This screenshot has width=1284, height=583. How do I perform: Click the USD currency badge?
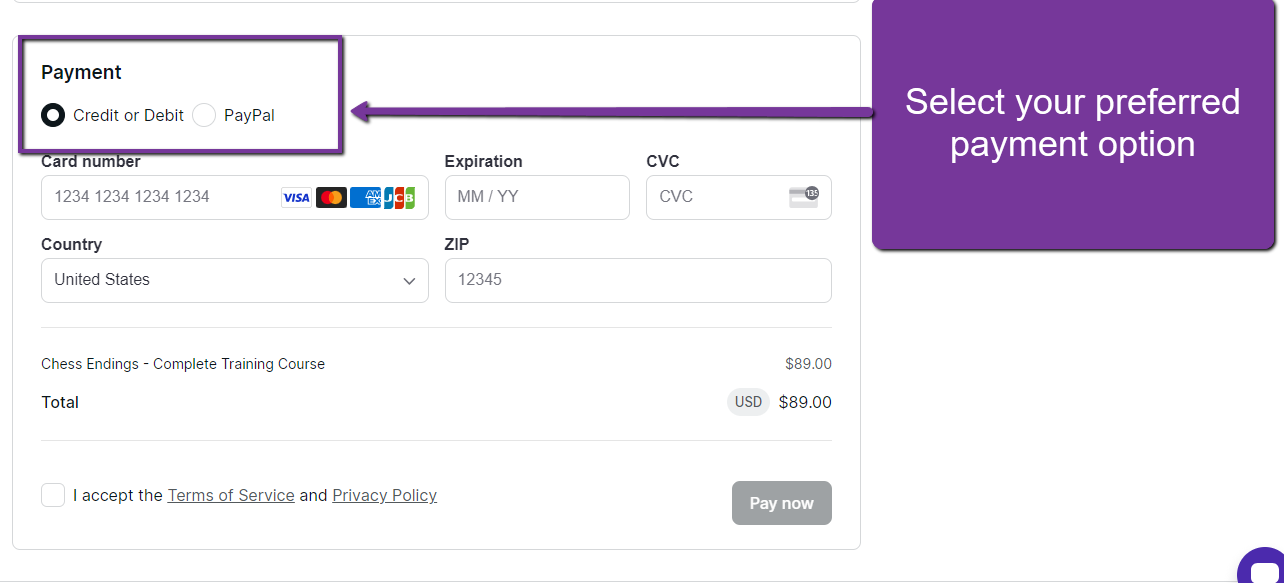(748, 402)
